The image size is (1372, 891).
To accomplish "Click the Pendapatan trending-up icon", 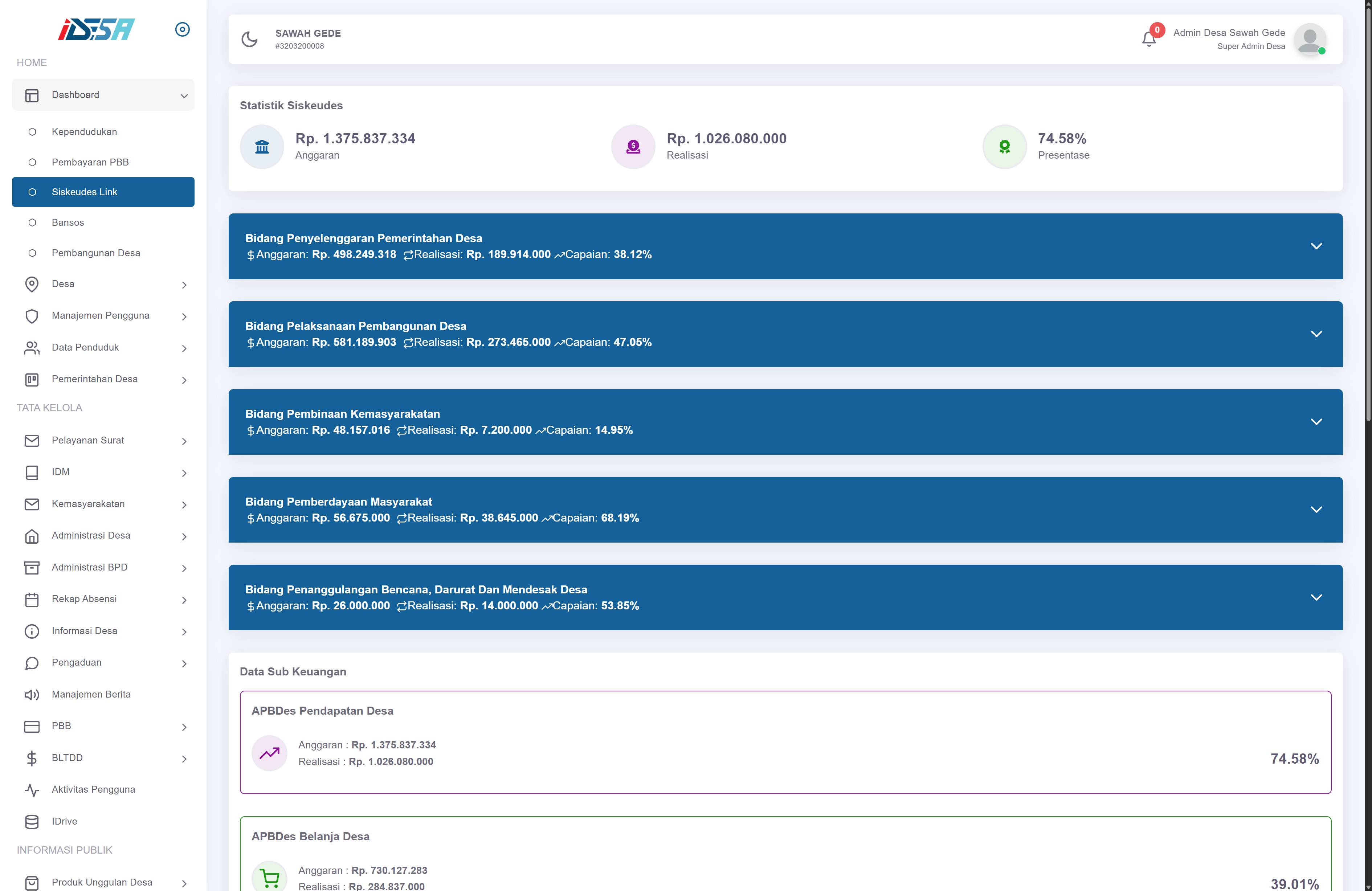I will [x=269, y=753].
